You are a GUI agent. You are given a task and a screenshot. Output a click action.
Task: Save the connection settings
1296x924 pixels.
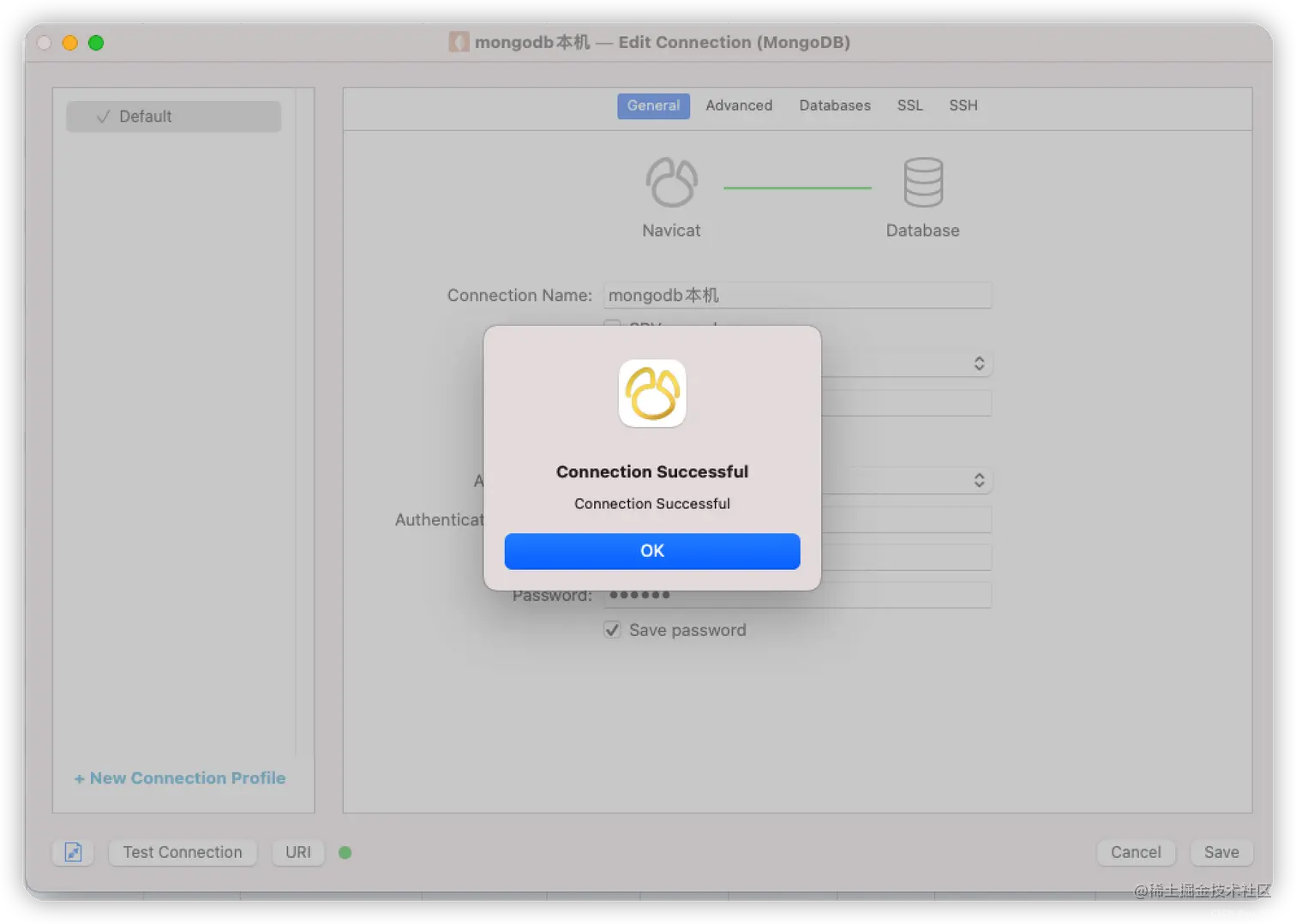click(1221, 852)
